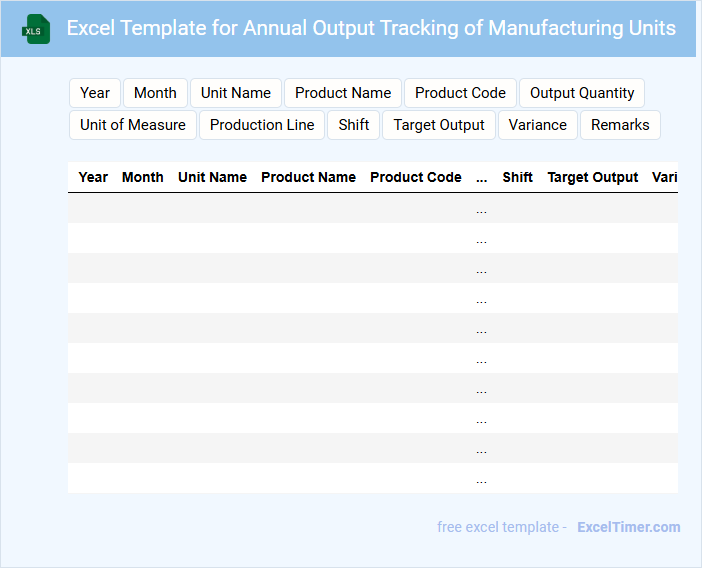The height and width of the screenshot is (568, 702).
Task: Click the Year column header in table
Action: pyautogui.click(x=93, y=177)
